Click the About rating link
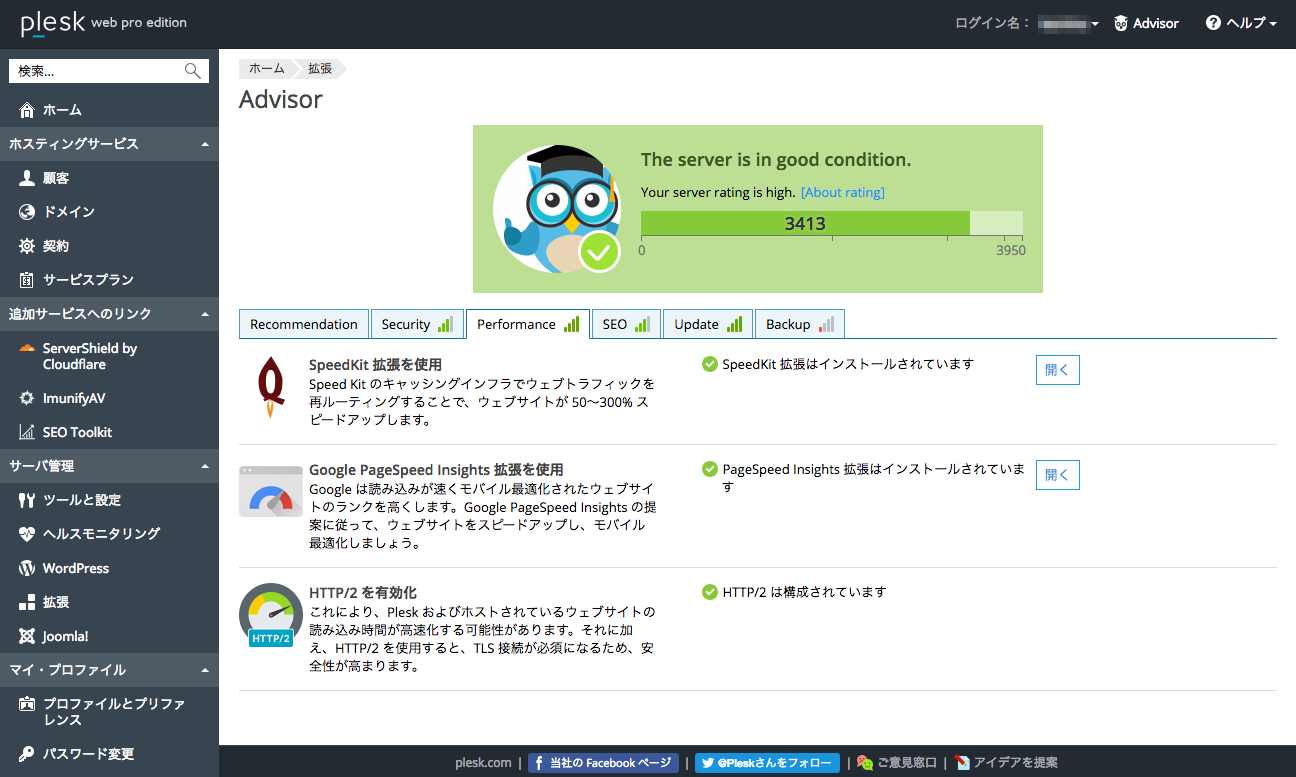Viewport: 1296px width, 777px height. [842, 192]
